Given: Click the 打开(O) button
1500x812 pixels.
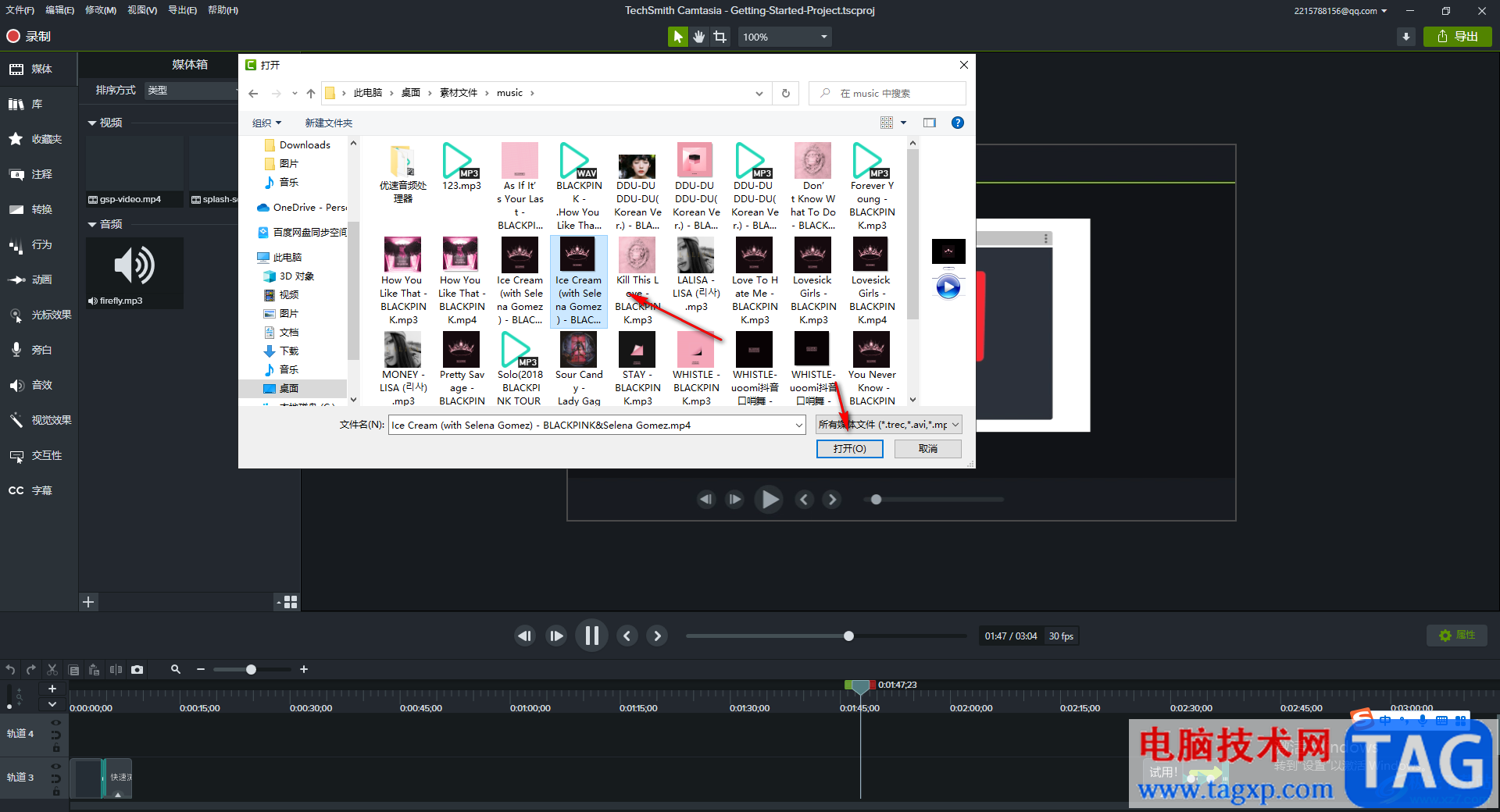Looking at the screenshot, I should pos(850,449).
